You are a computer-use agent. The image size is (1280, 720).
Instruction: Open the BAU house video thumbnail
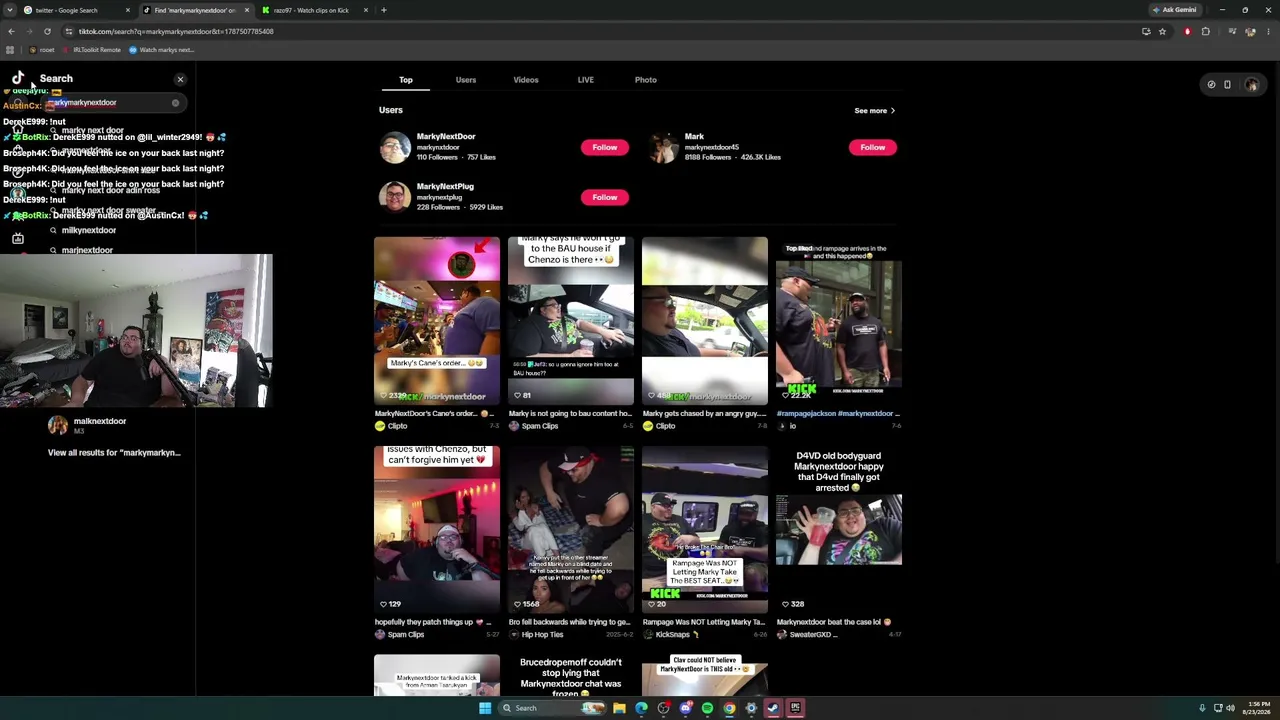click(571, 321)
